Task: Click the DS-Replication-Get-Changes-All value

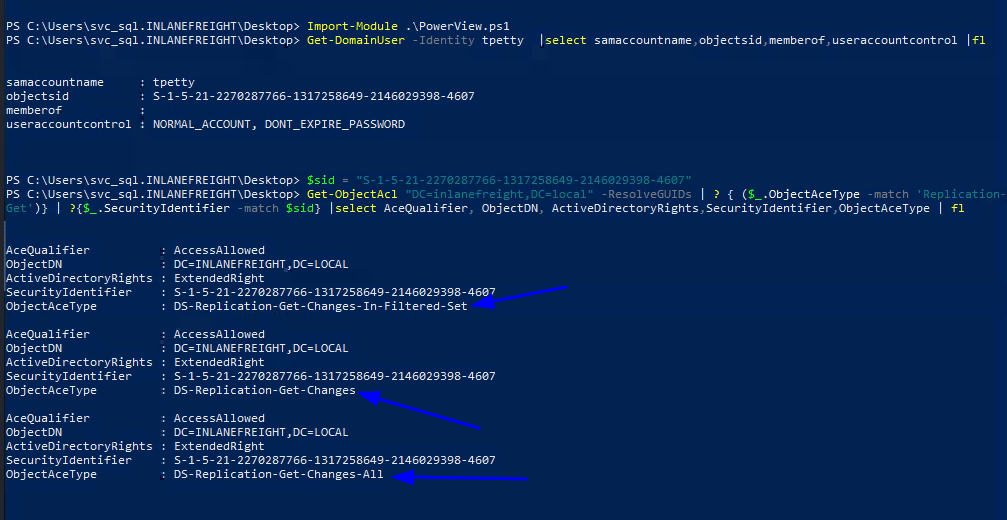Action: (278, 475)
